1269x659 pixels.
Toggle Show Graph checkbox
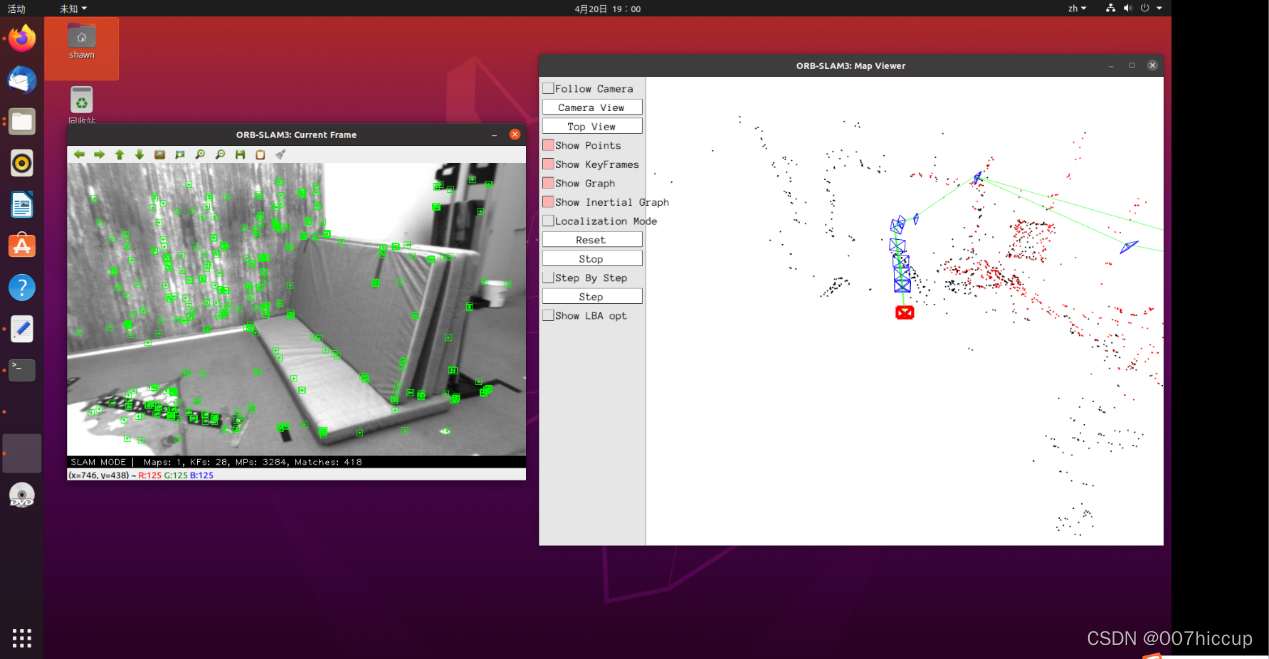tap(548, 183)
